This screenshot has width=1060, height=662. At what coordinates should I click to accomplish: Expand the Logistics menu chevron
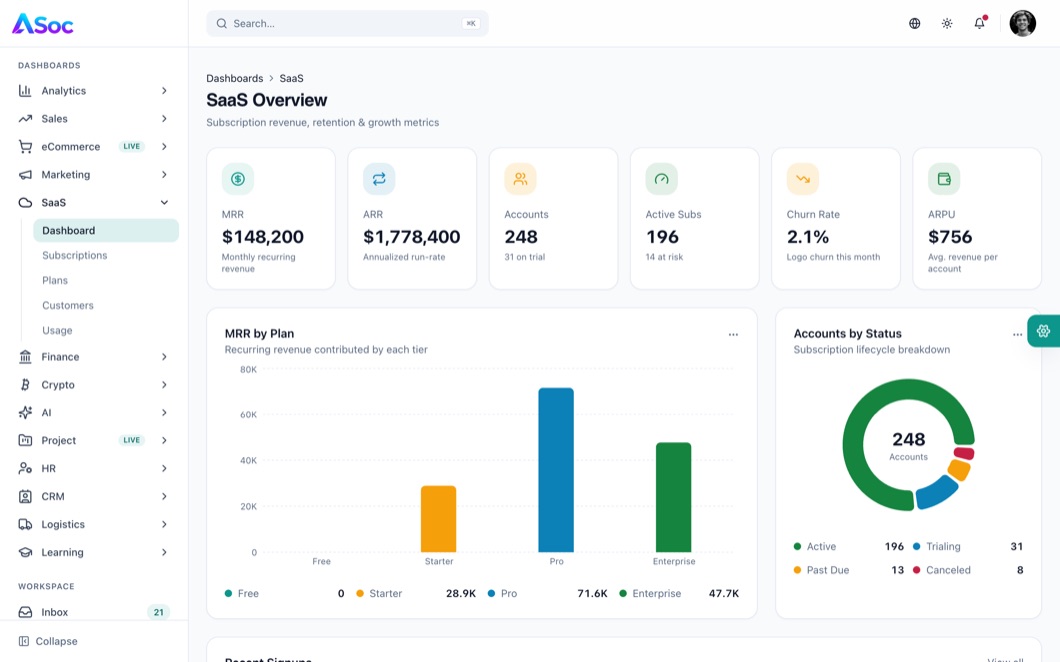(164, 524)
